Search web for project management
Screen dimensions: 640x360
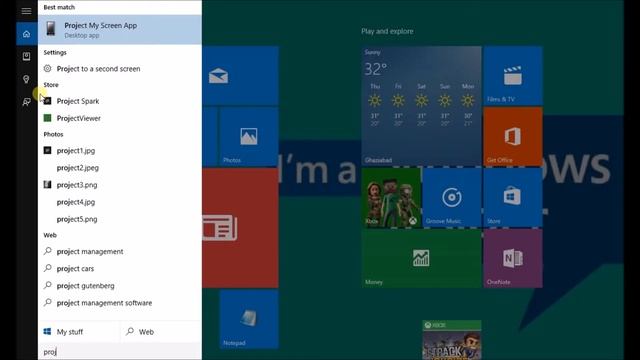120,251
